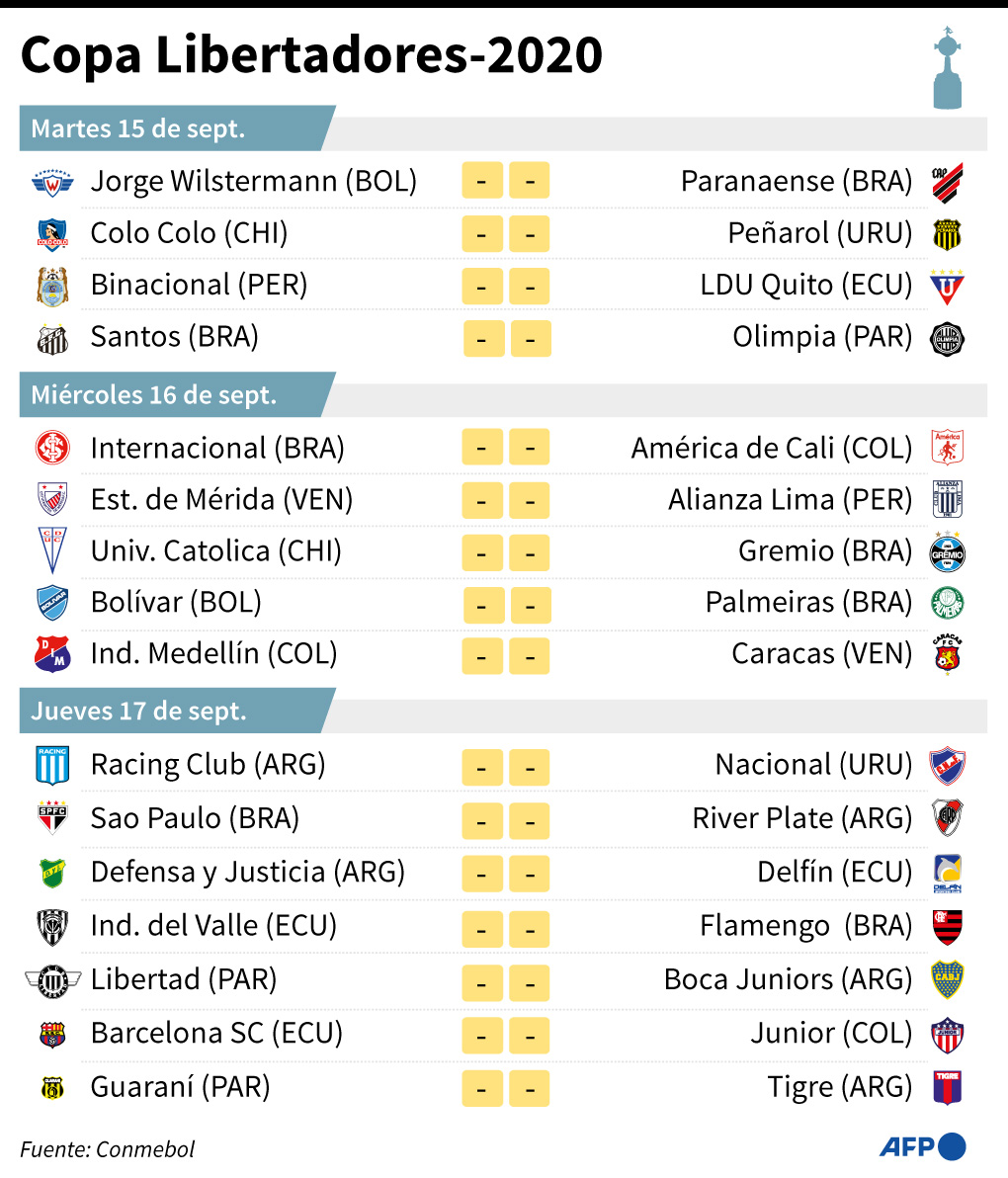Viewport: 1008px width, 1178px height.
Task: Click the River Plate shield
Action: click(947, 818)
